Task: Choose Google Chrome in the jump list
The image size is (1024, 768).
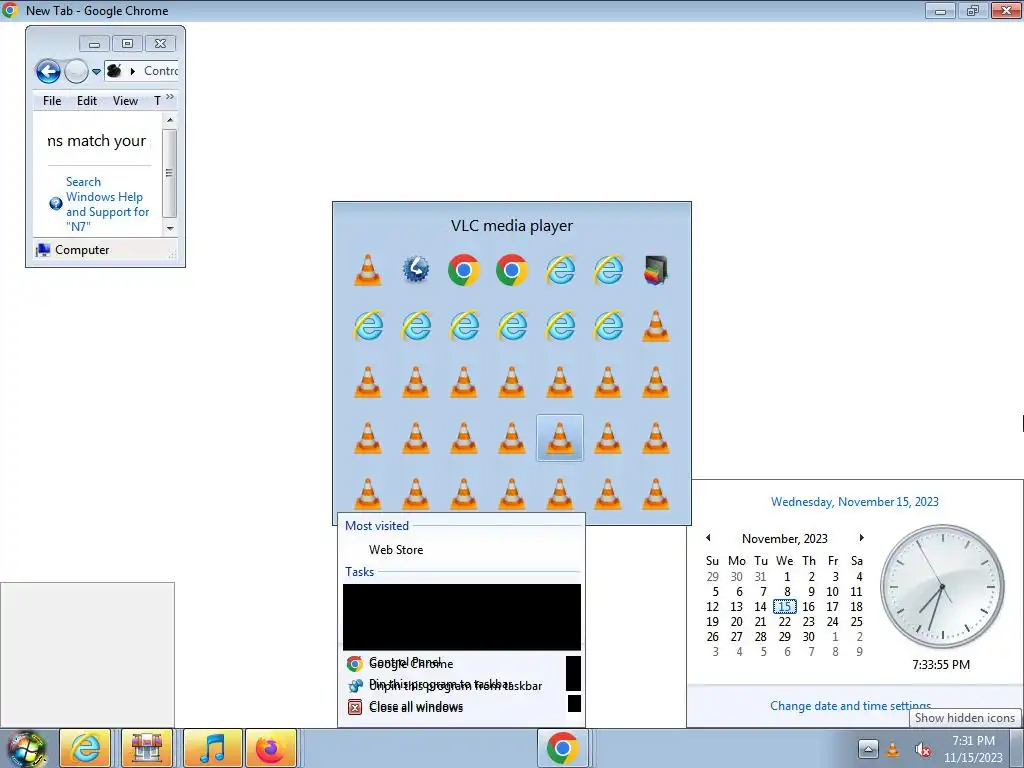Action: click(x=411, y=664)
